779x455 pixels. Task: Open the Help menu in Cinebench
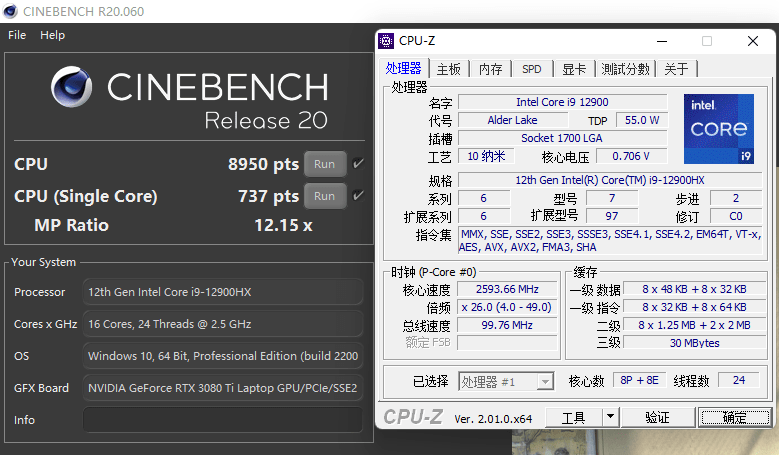tap(53, 35)
